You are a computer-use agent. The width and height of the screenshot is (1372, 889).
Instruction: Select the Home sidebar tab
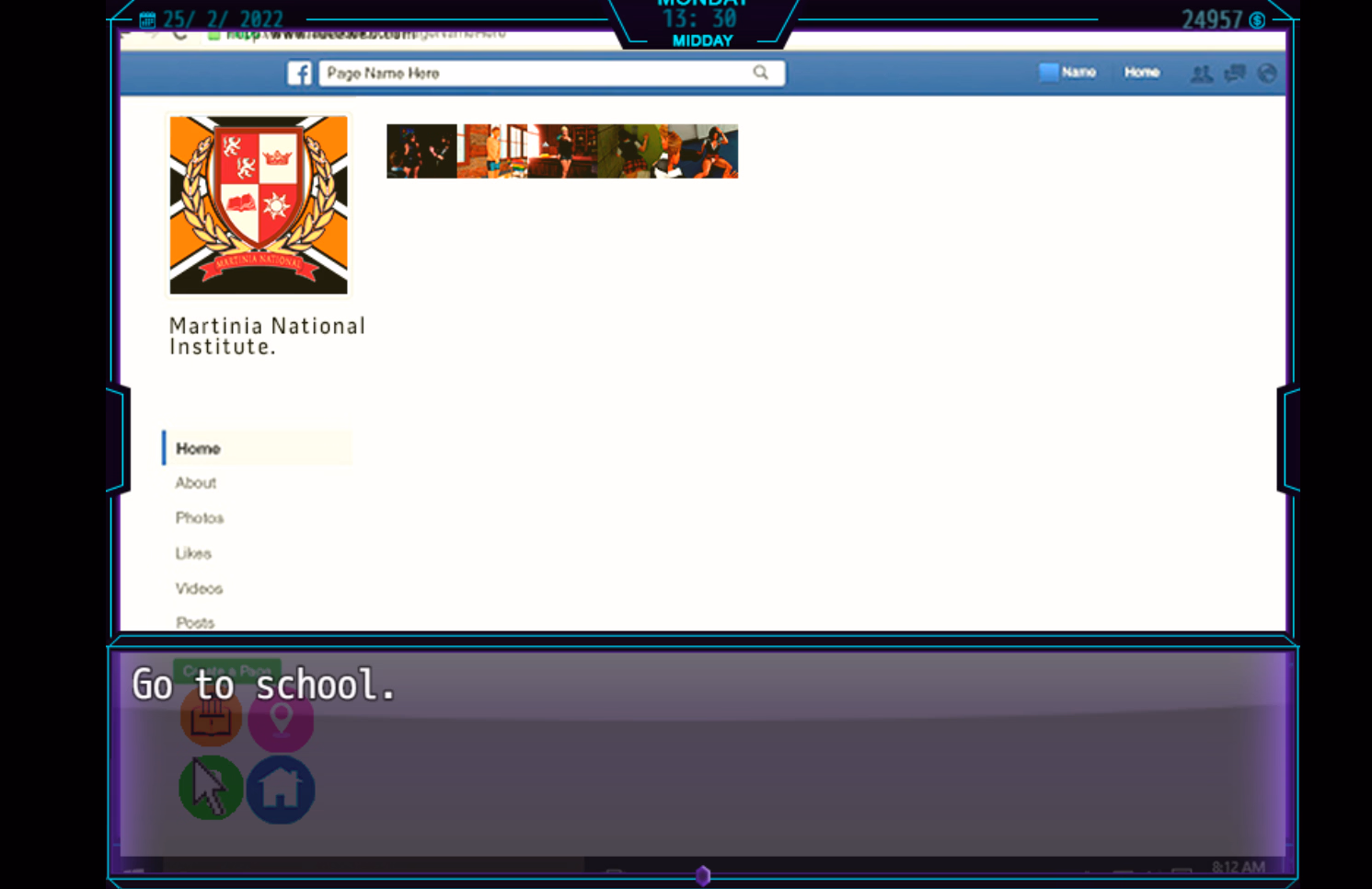coord(198,448)
